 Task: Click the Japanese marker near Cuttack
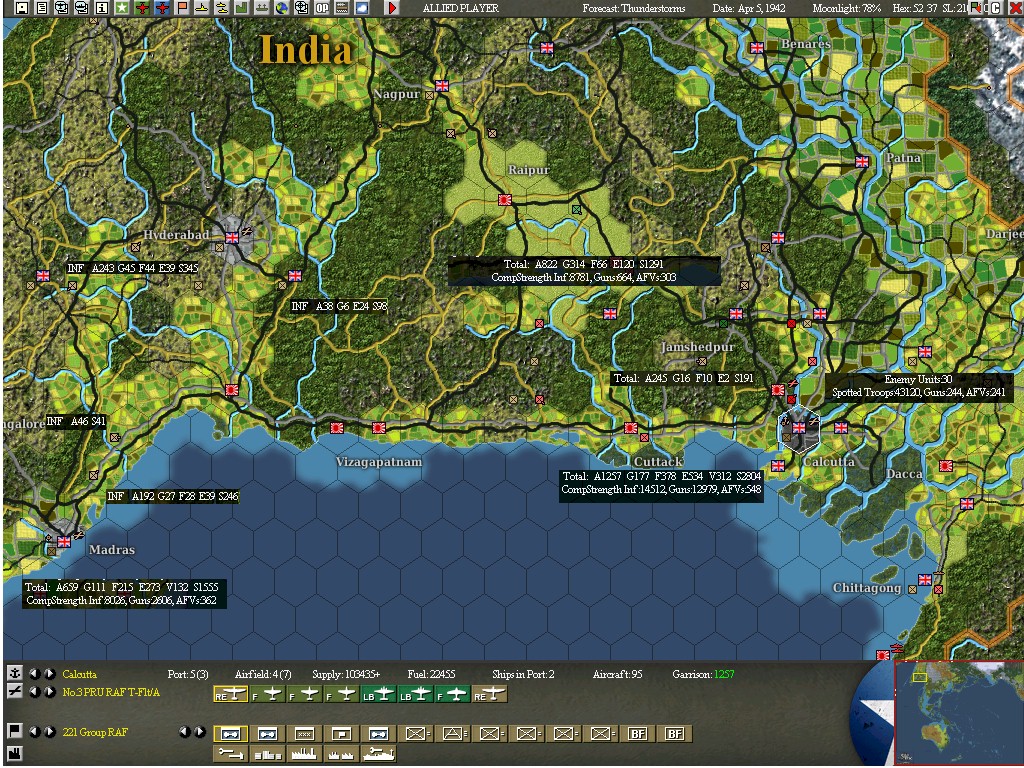(631, 428)
